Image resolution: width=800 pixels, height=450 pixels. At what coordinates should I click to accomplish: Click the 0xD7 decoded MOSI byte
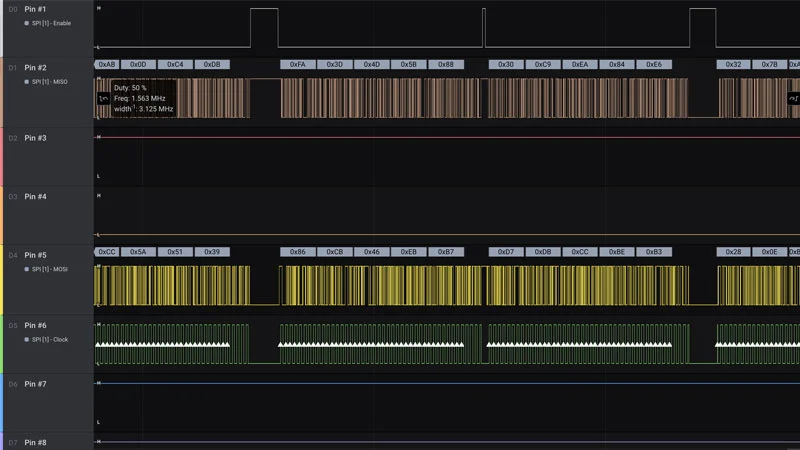506,252
